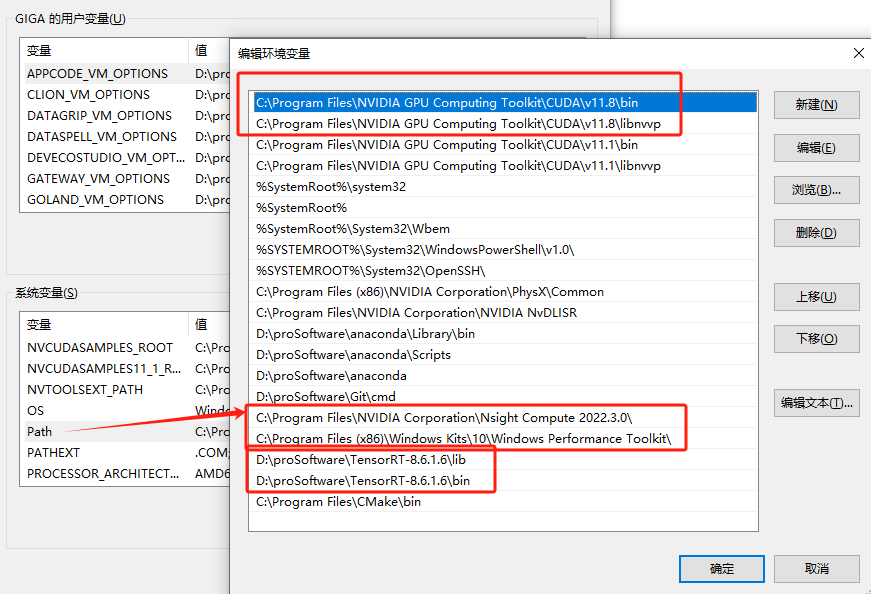
Task: Select the plain %SystemRoot% entry
Action: 503,208
